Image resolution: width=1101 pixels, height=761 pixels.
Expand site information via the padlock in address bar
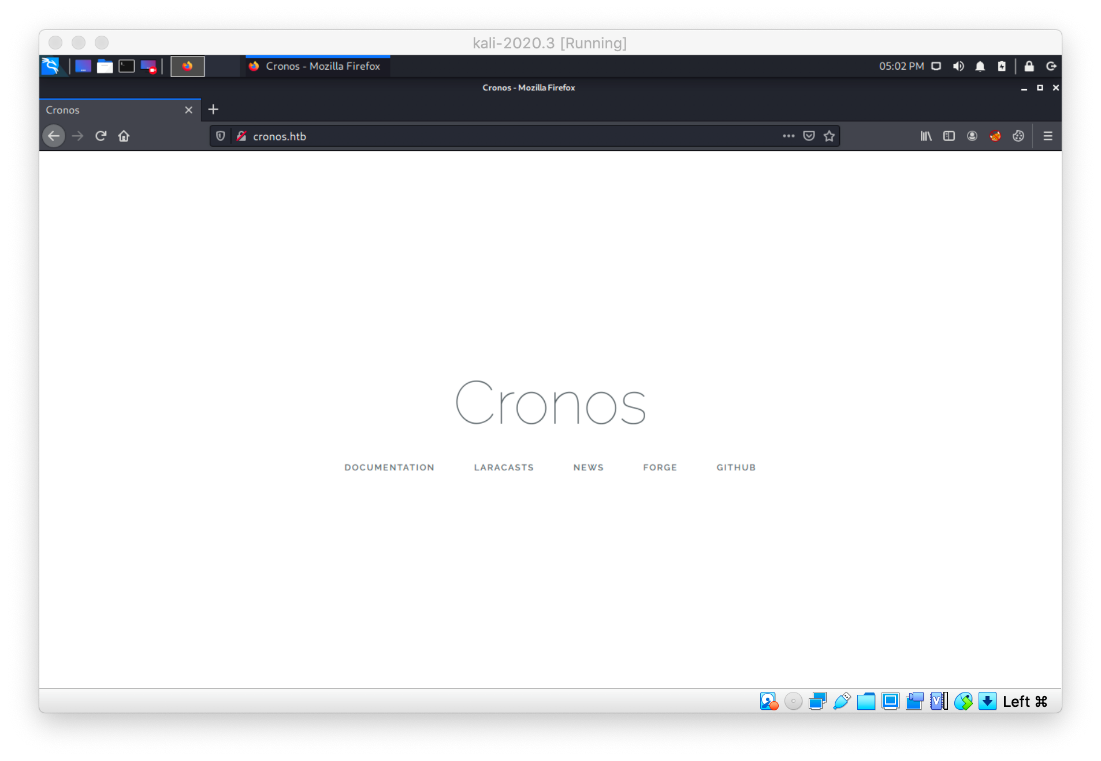click(242, 136)
